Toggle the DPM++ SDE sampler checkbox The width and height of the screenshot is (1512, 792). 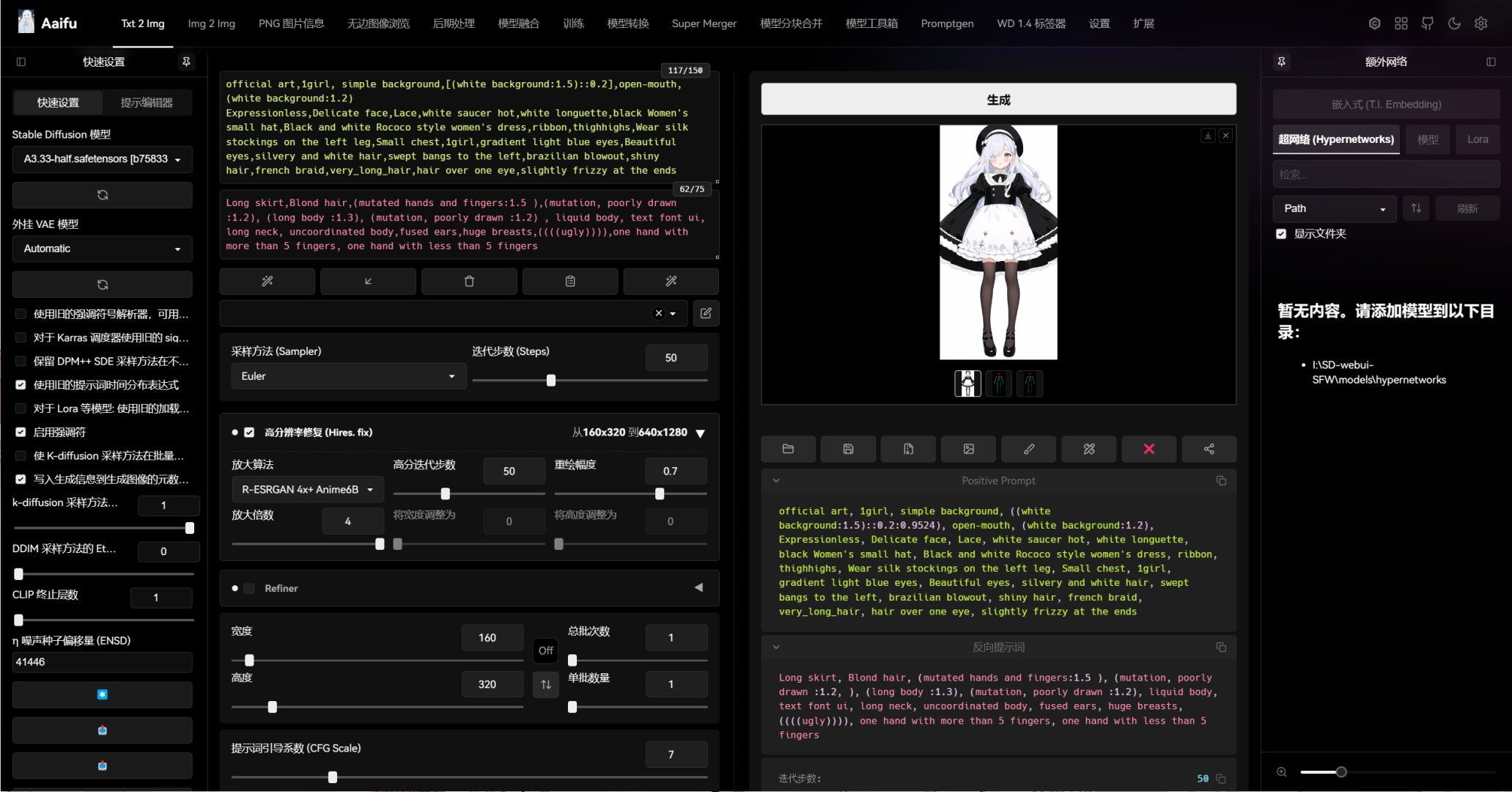pos(21,361)
